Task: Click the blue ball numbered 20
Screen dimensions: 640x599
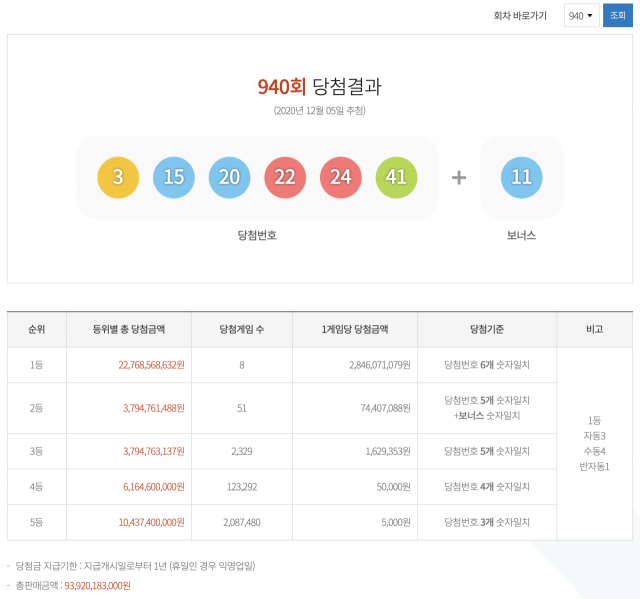Action: coord(229,177)
